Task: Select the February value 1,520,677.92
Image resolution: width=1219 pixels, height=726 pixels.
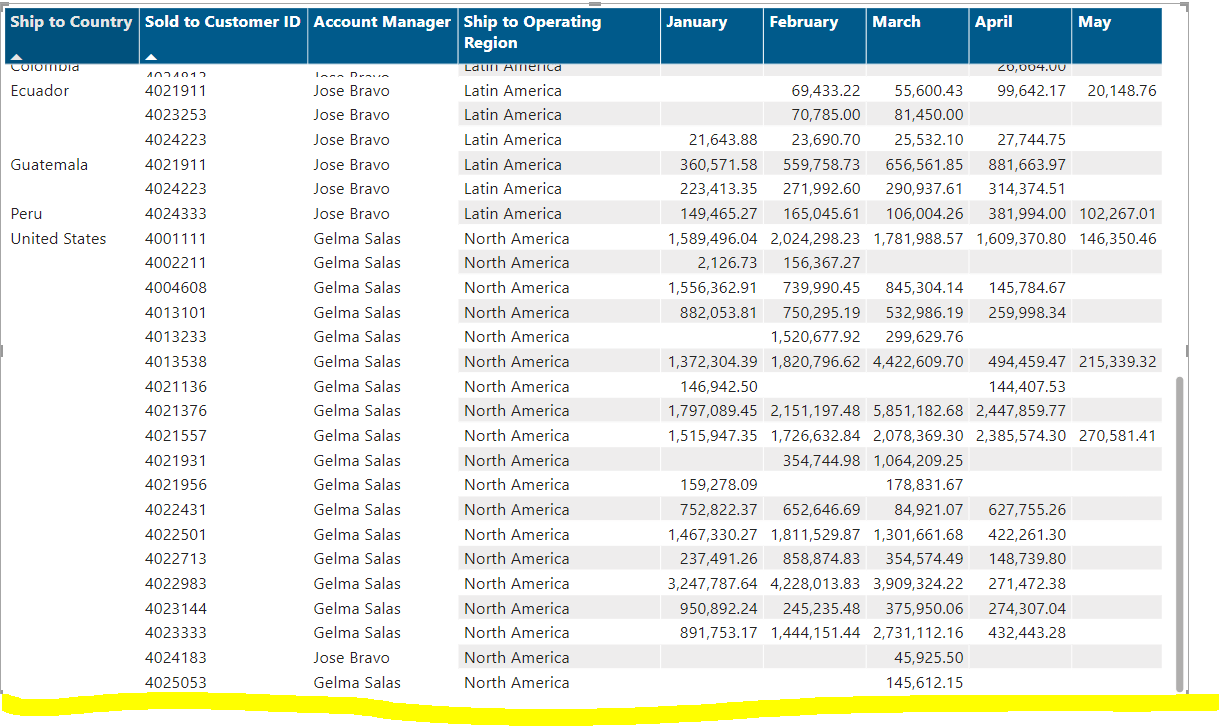Action: [x=815, y=337]
